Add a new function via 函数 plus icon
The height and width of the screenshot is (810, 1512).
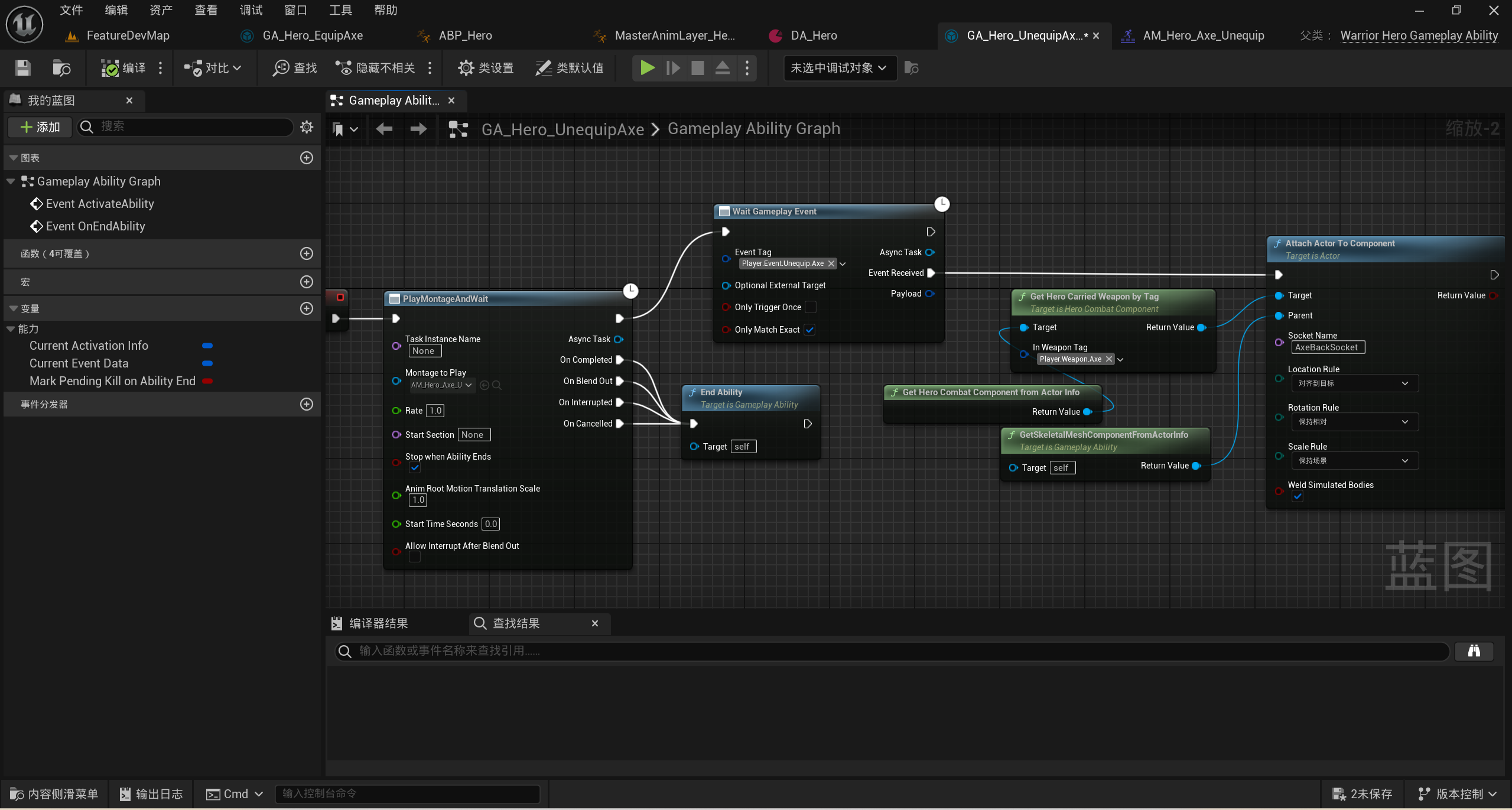(307, 253)
